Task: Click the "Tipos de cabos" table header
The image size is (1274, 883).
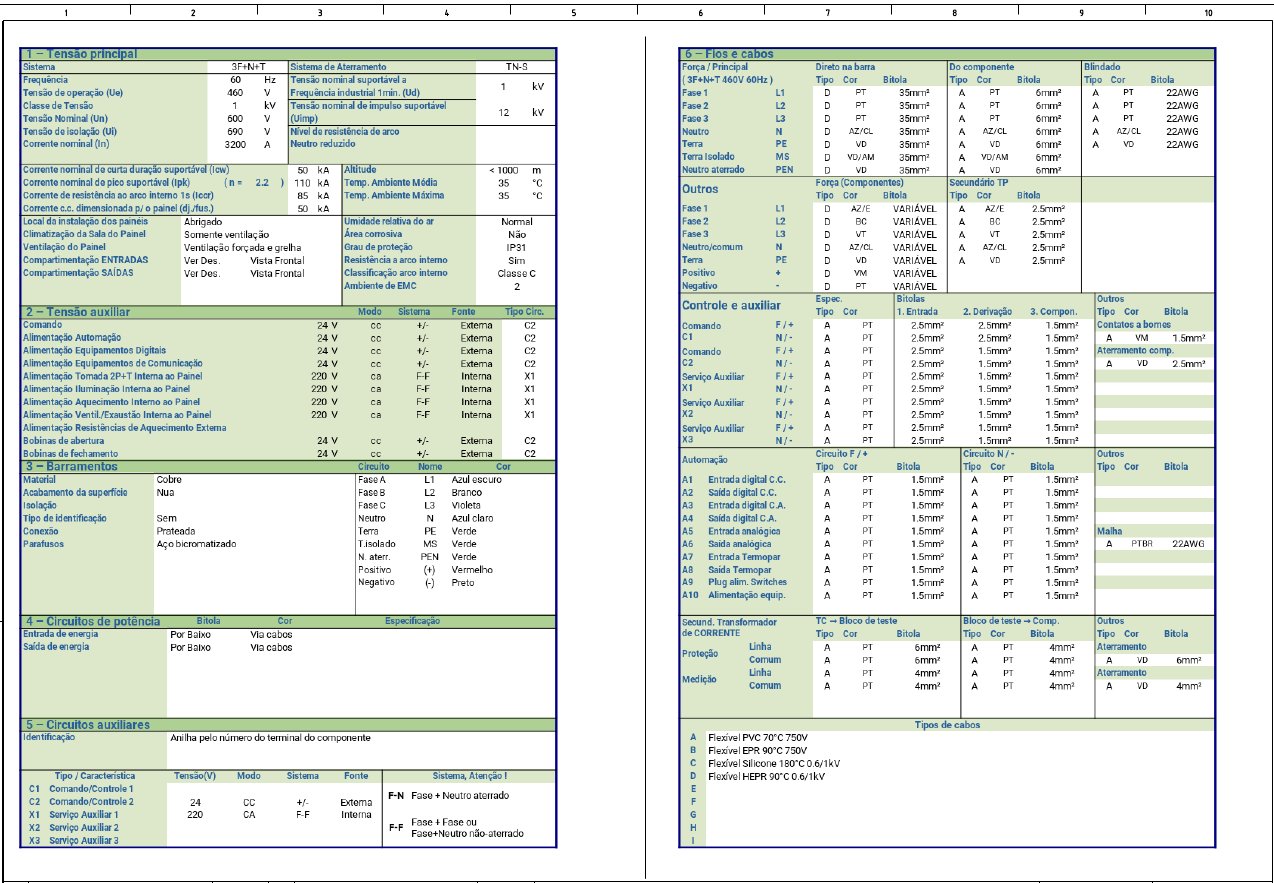Action: [948, 725]
